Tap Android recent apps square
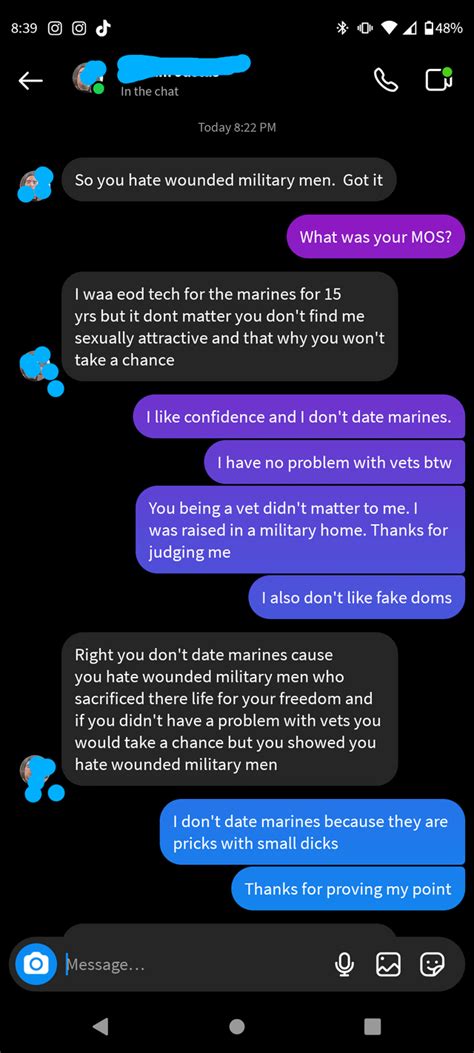Screen dimensions: 474x1053 pos(372,1025)
